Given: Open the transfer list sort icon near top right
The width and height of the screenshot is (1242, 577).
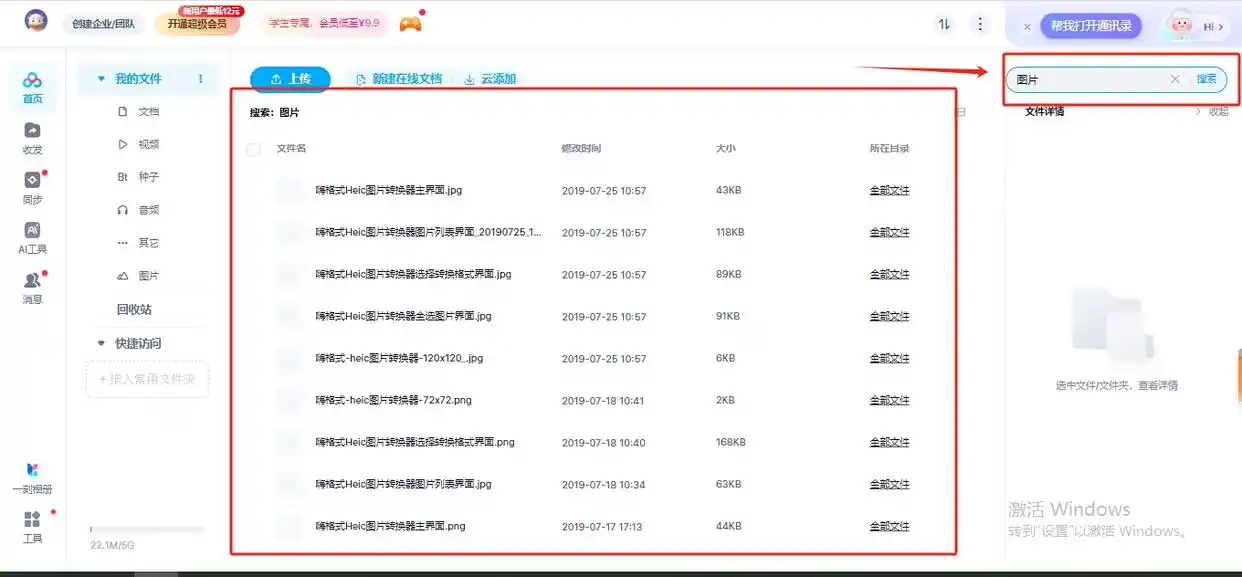Looking at the screenshot, I should pos(943,22).
